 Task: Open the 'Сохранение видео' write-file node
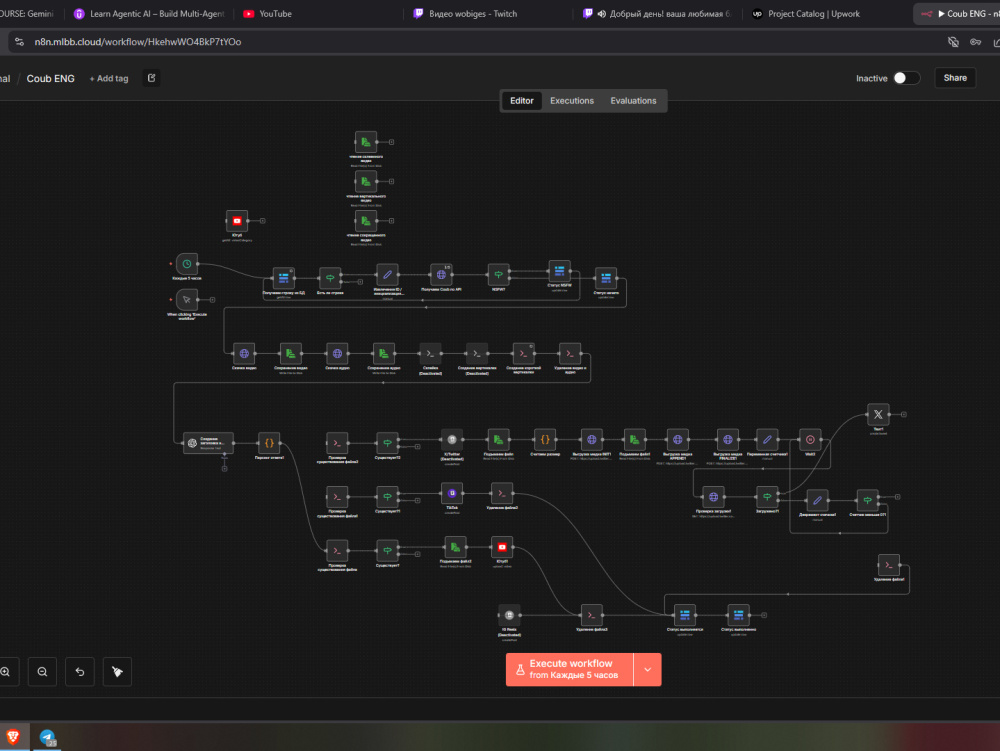tap(291, 353)
